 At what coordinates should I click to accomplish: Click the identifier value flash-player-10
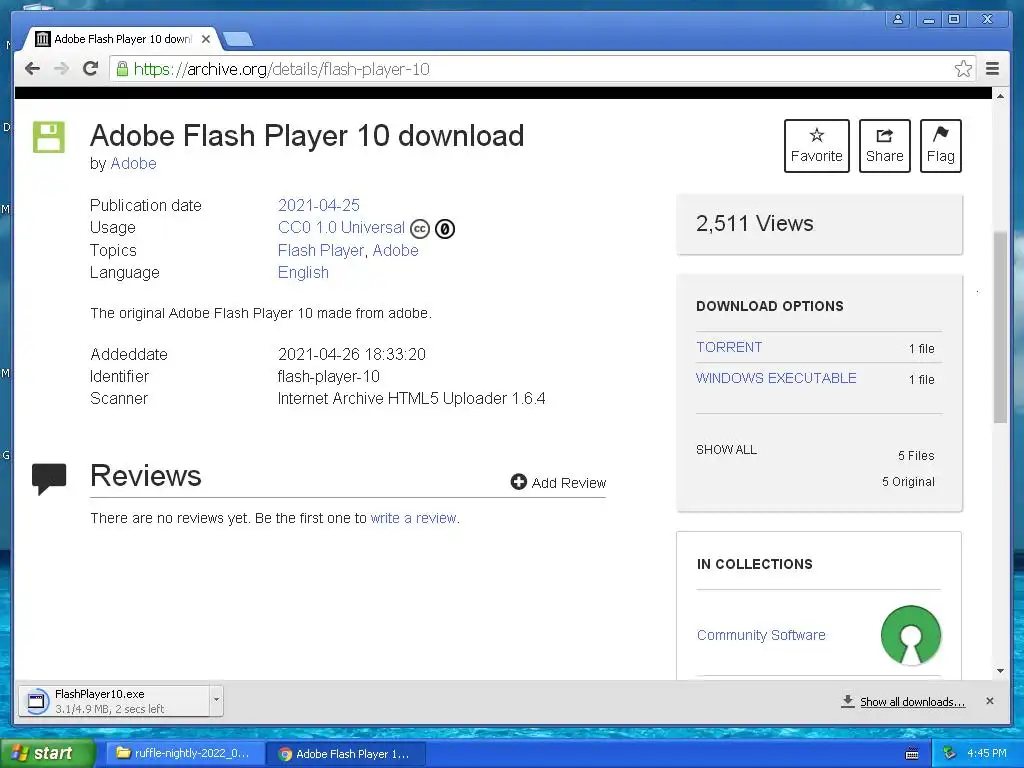328,376
